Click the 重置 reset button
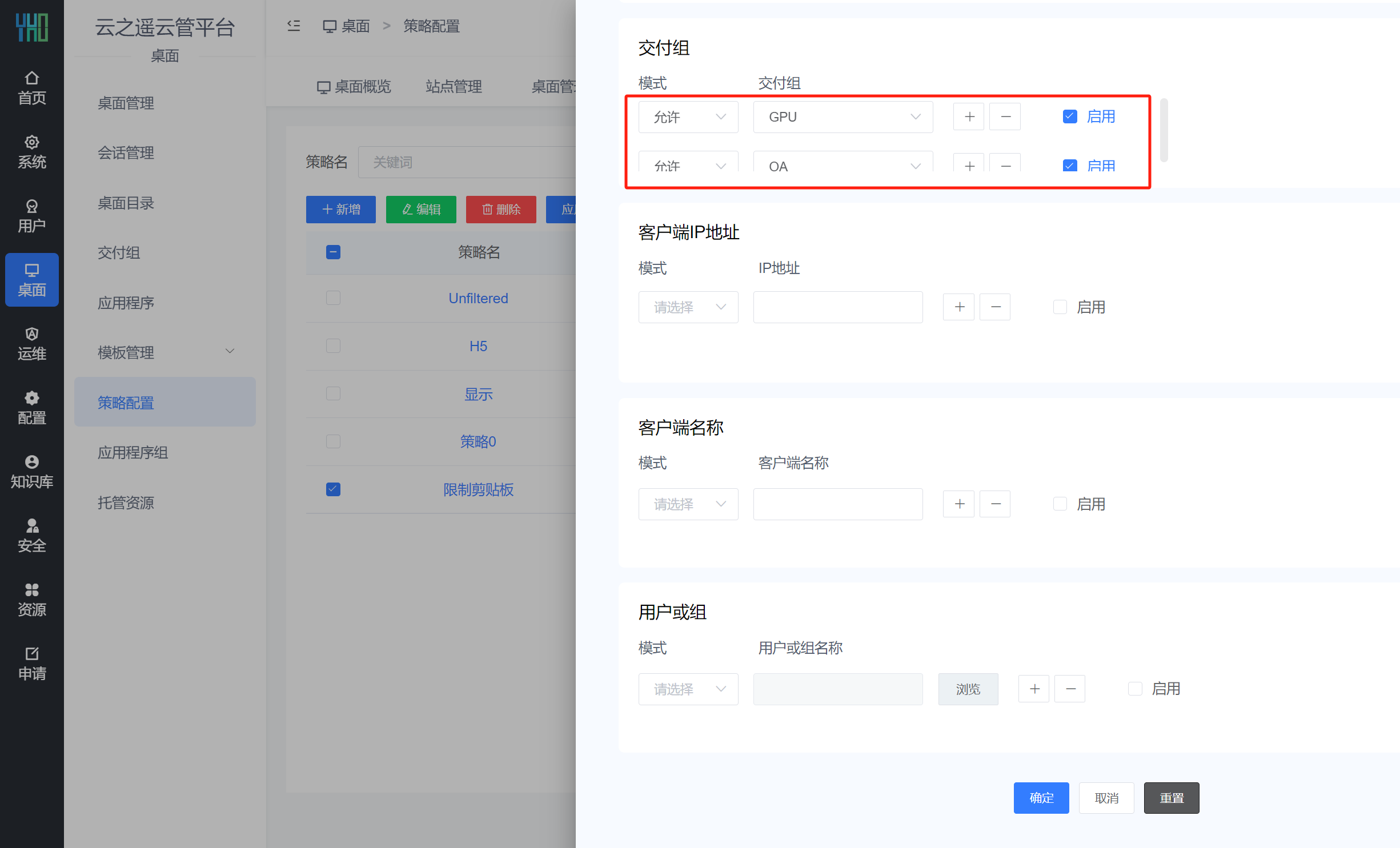The height and width of the screenshot is (848, 1400). tap(1172, 798)
